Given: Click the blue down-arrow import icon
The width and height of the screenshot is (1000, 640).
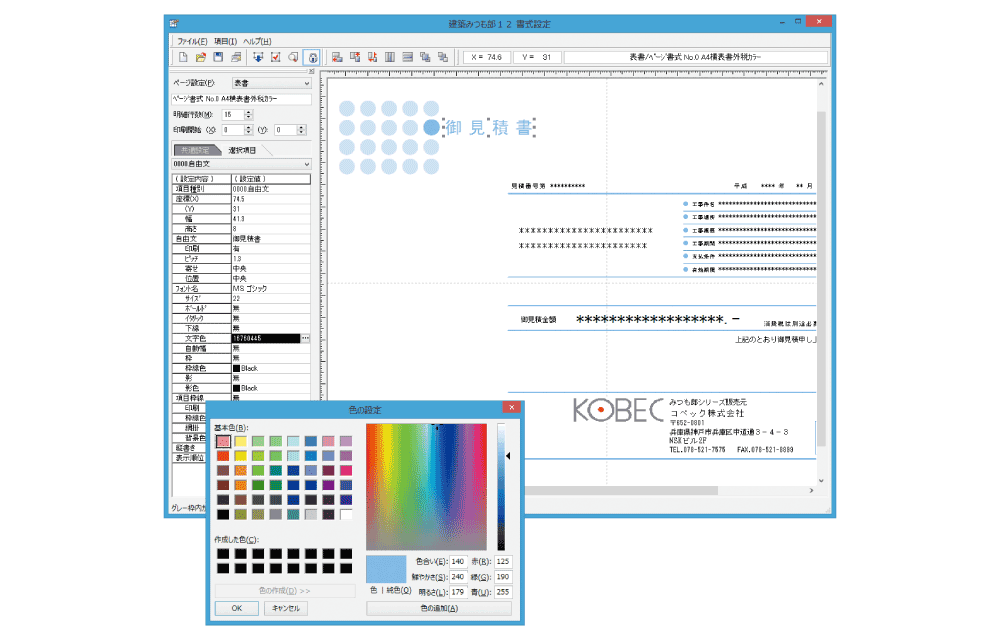Looking at the screenshot, I should 258,57.
